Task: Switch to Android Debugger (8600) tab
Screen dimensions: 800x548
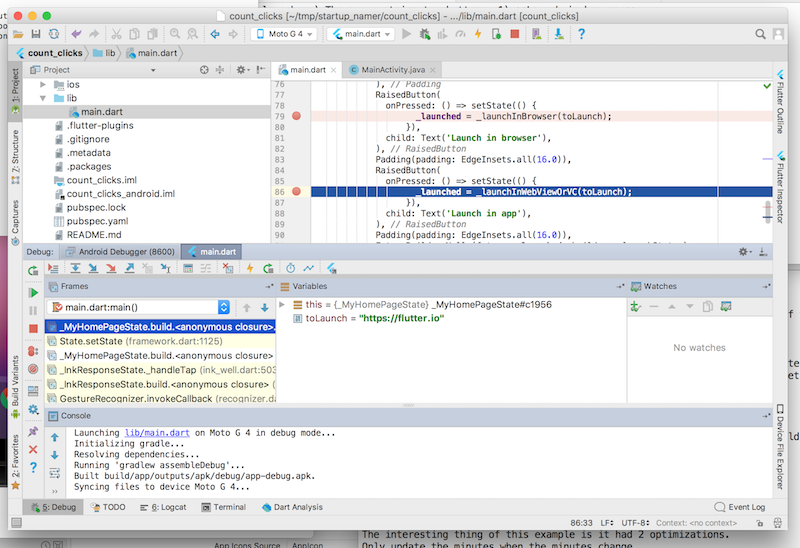Action: (x=120, y=252)
